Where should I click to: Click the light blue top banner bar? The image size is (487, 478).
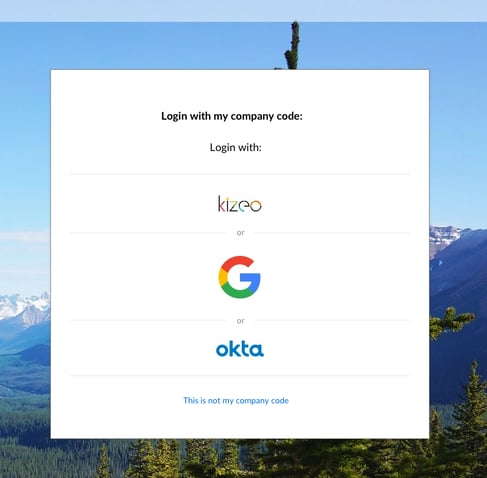click(x=243, y=11)
